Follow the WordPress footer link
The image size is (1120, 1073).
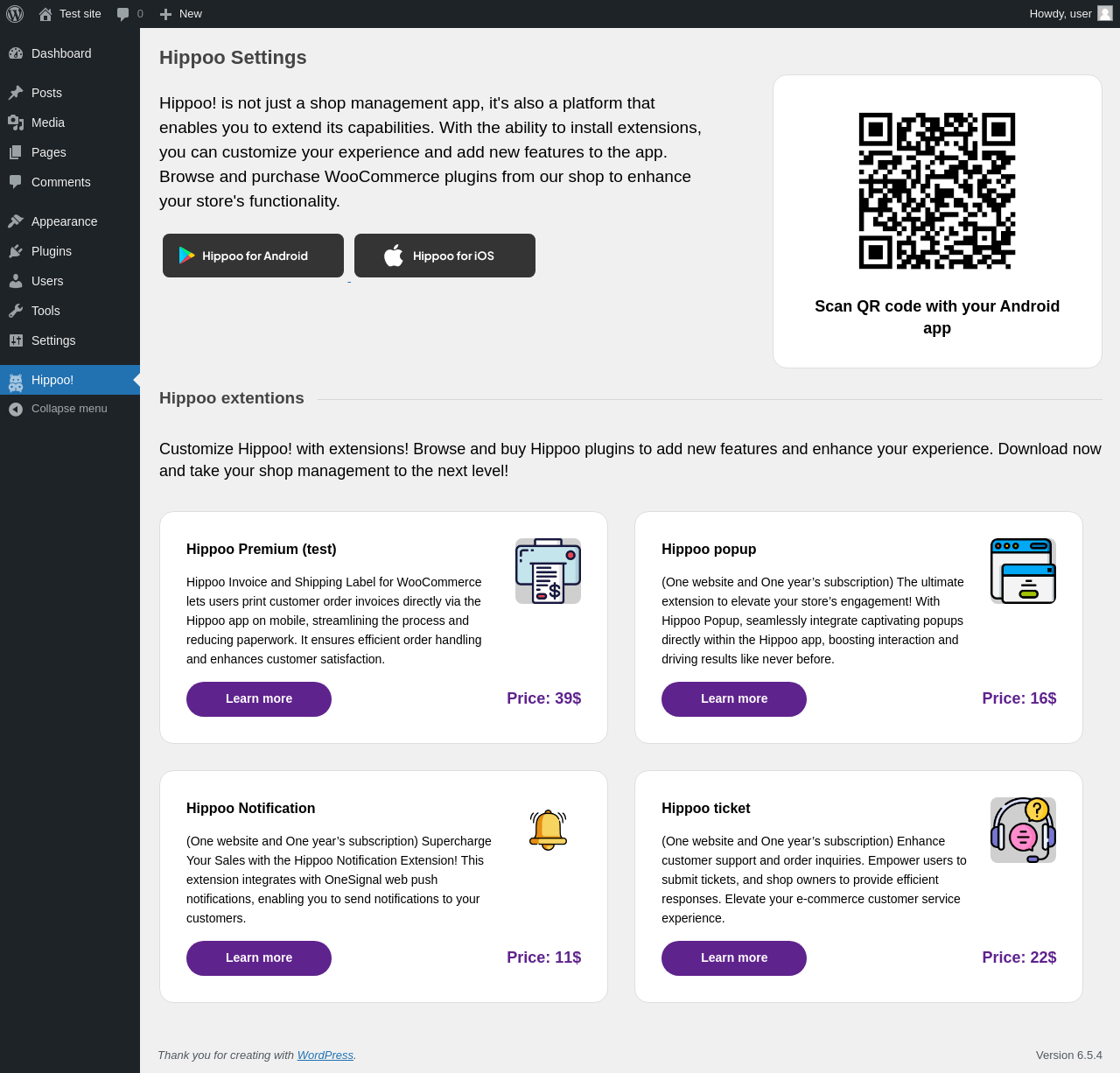pos(325,1055)
